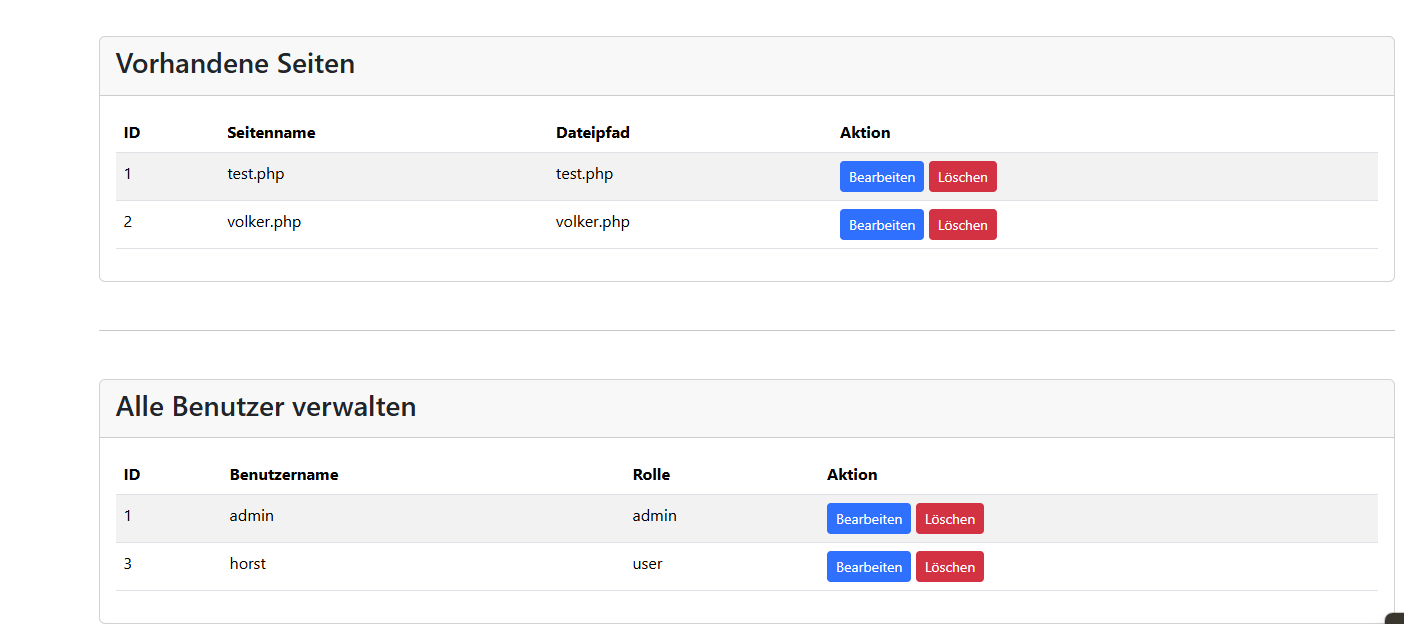This screenshot has width=1404, height=624.
Task: Click Bearbeiten for the test.php page
Action: [881, 177]
